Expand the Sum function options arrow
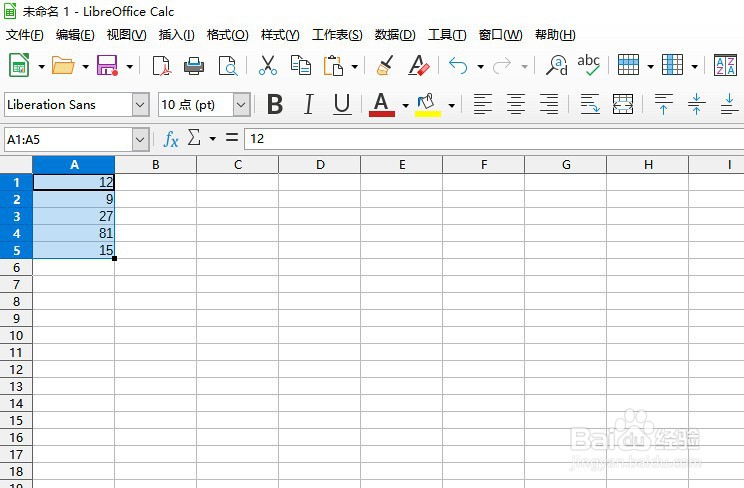Viewport: 744px width, 488px height. click(213, 139)
